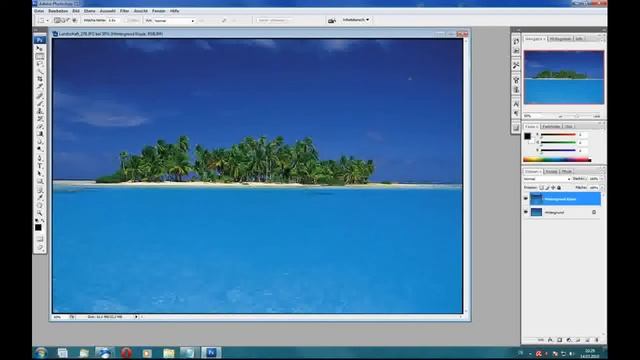The height and width of the screenshot is (360, 640).
Task: Select the Horizontal Type tool
Action: coord(40,166)
